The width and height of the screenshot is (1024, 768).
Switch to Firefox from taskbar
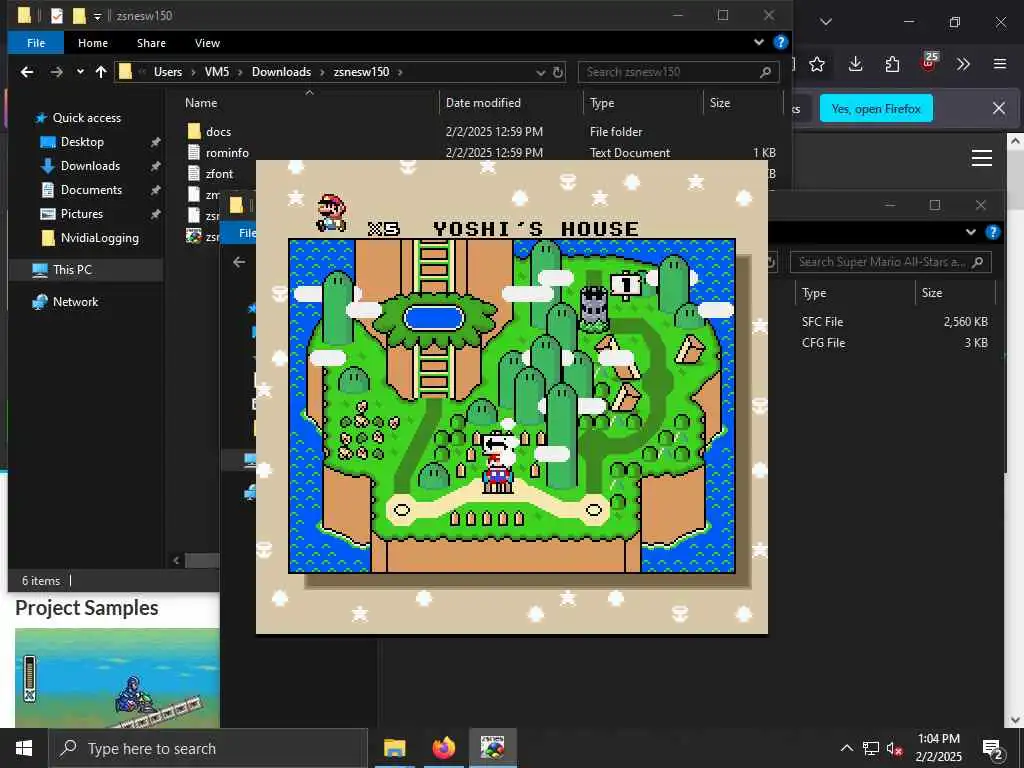coord(443,748)
